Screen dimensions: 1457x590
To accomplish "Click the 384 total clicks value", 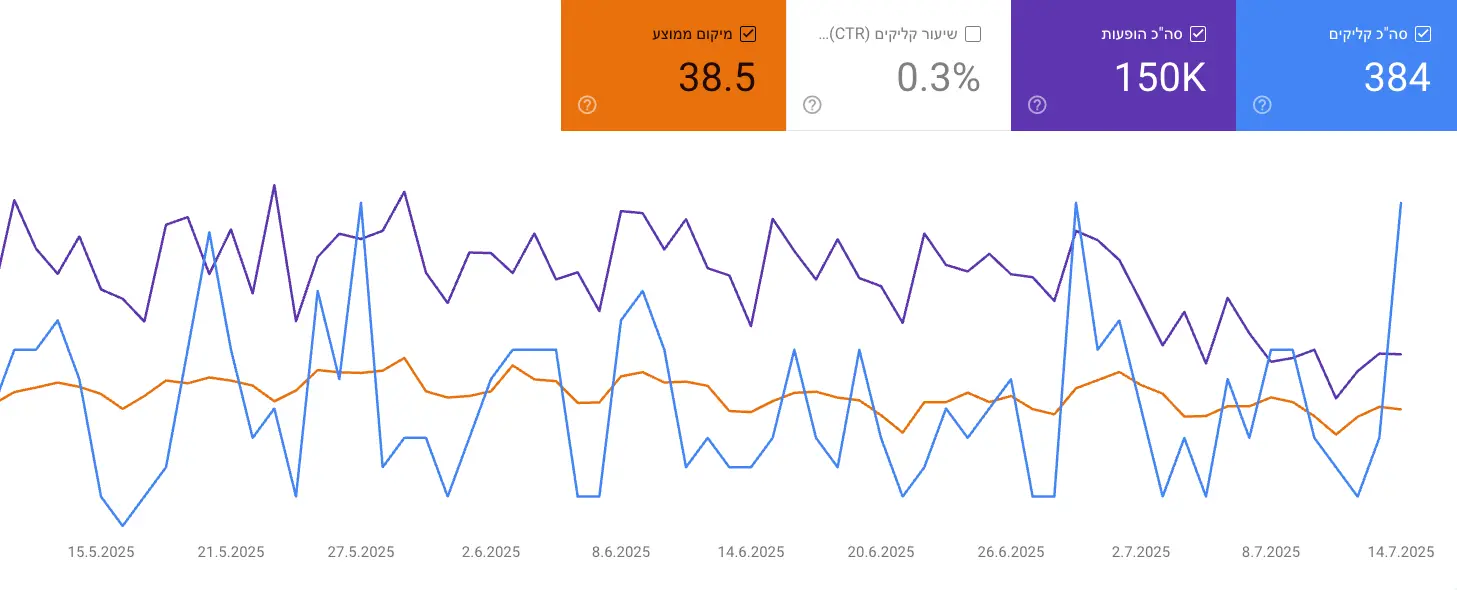I will point(1397,77).
